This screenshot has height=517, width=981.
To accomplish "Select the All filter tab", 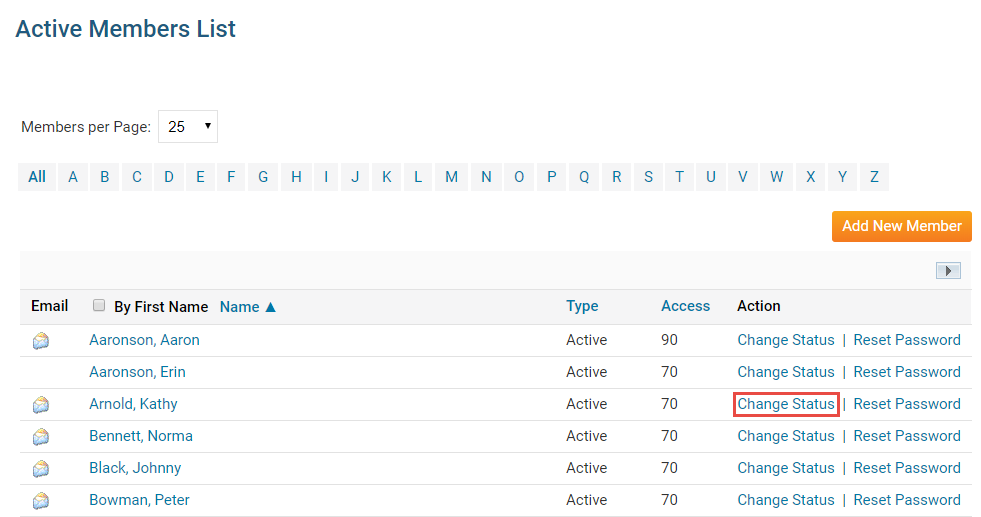I will 37,177.
